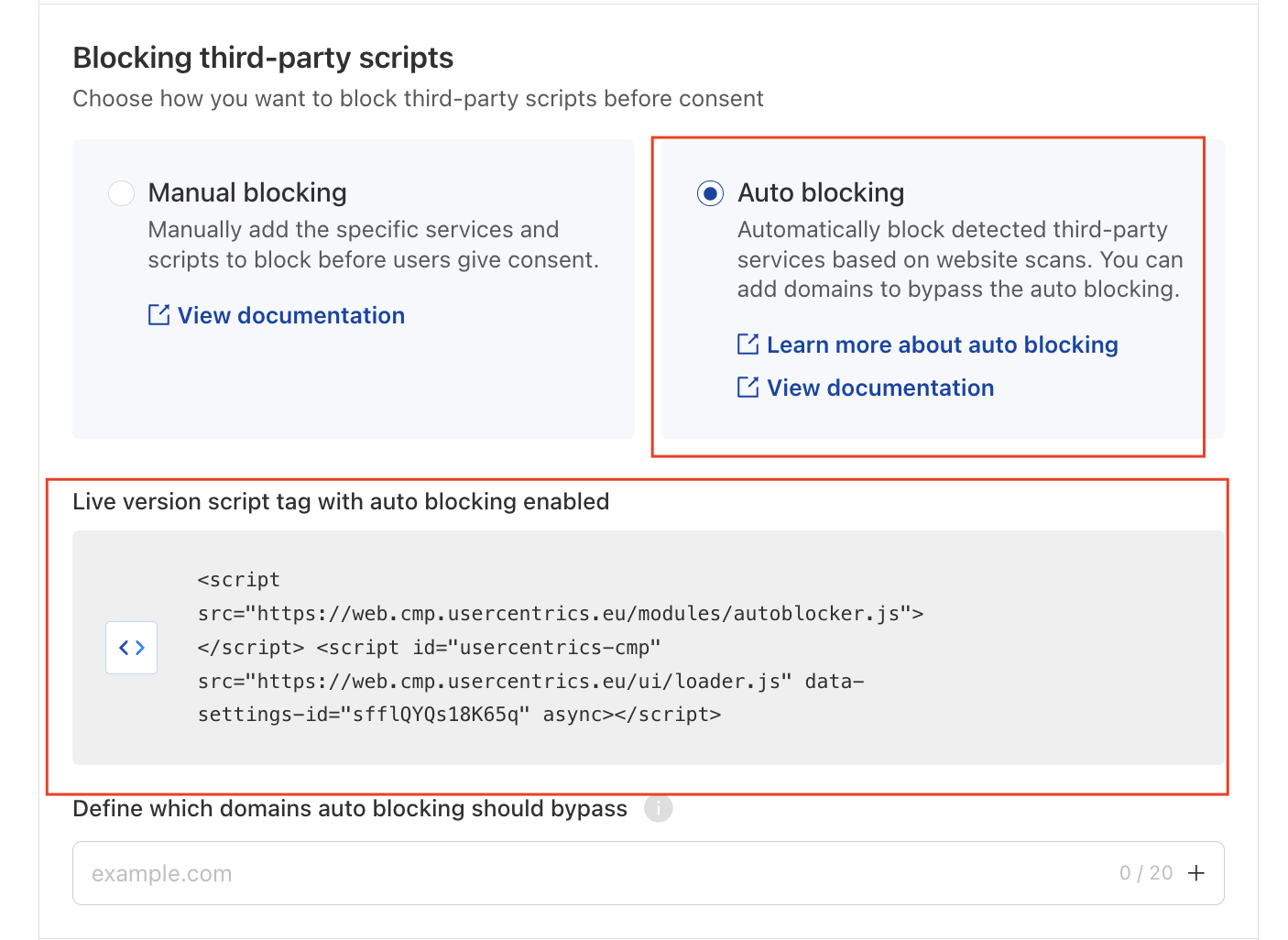Screen dimensions: 1288x940
Task: Open View documentation link under Manual blocking
Action: 291,315
